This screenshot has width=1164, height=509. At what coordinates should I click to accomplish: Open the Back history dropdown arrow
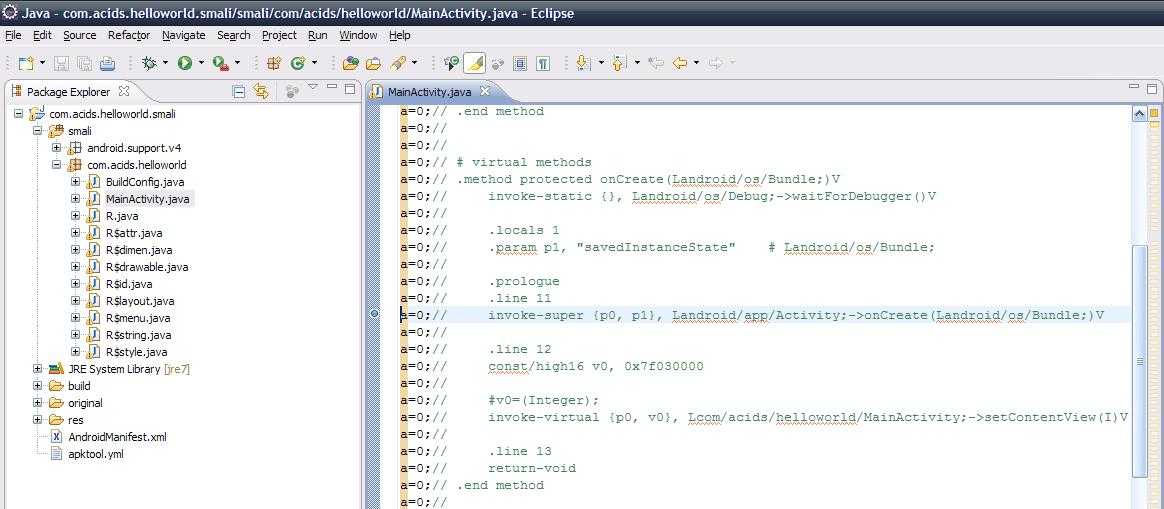coord(696,64)
